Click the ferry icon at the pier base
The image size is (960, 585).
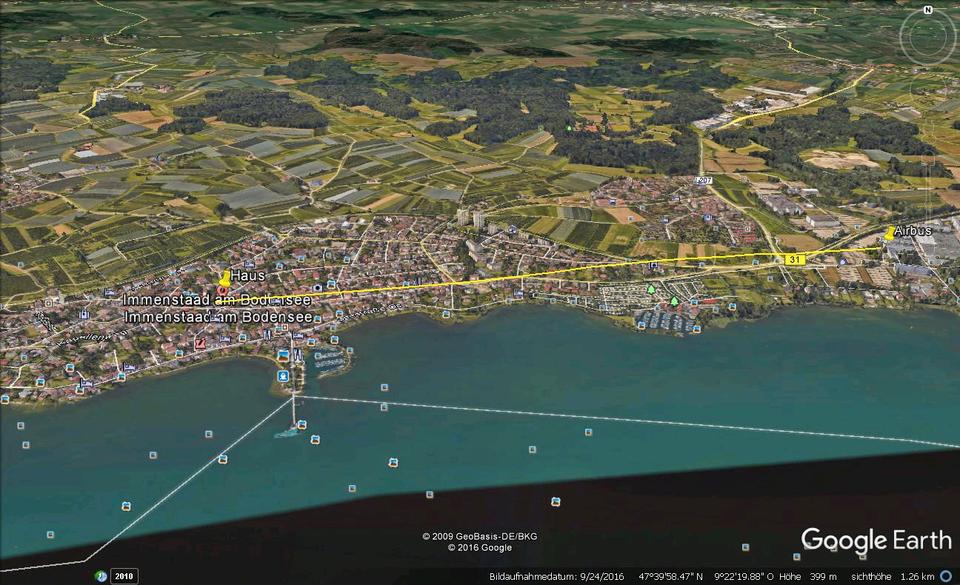[284, 376]
